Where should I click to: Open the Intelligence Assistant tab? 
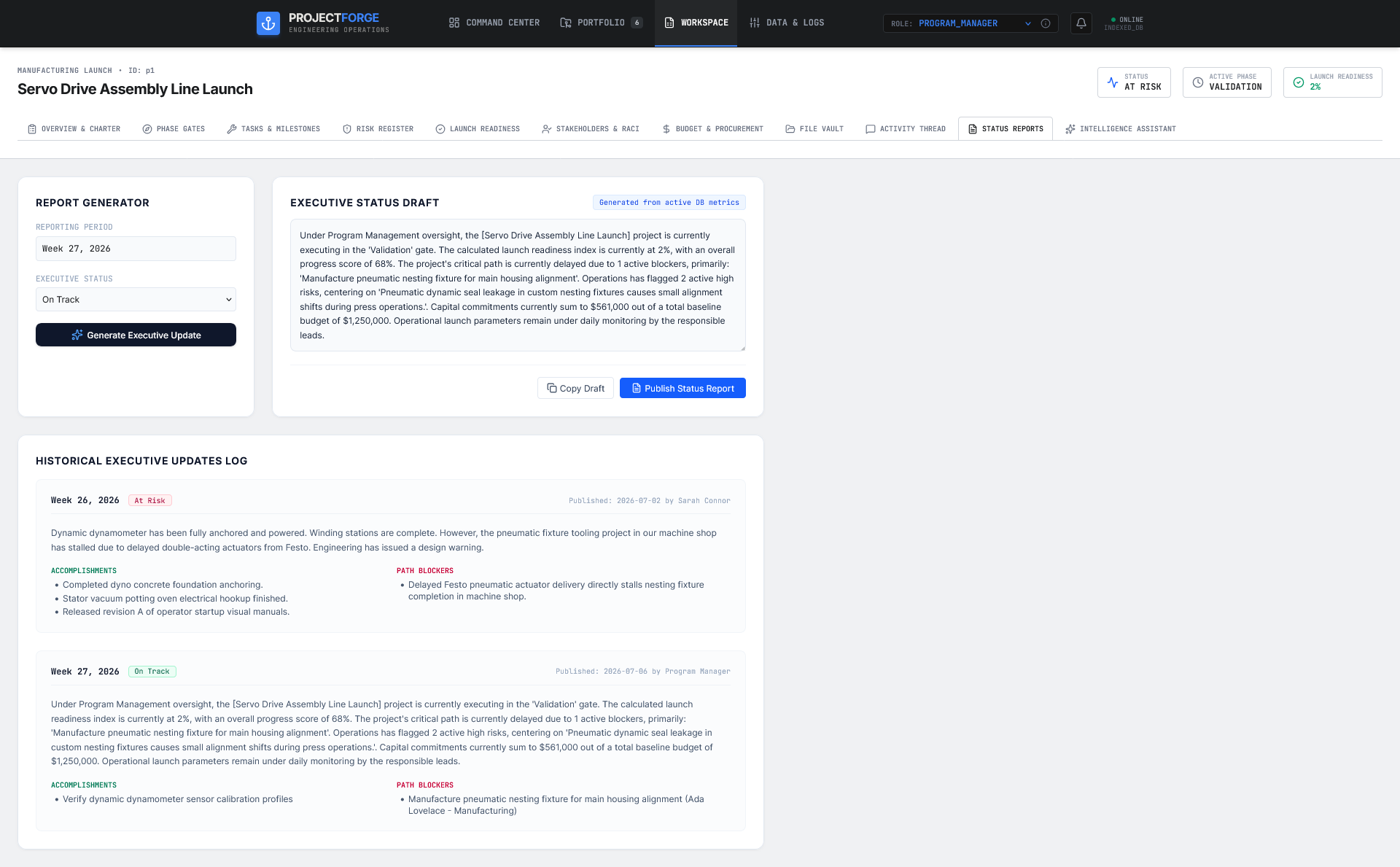click(1121, 129)
